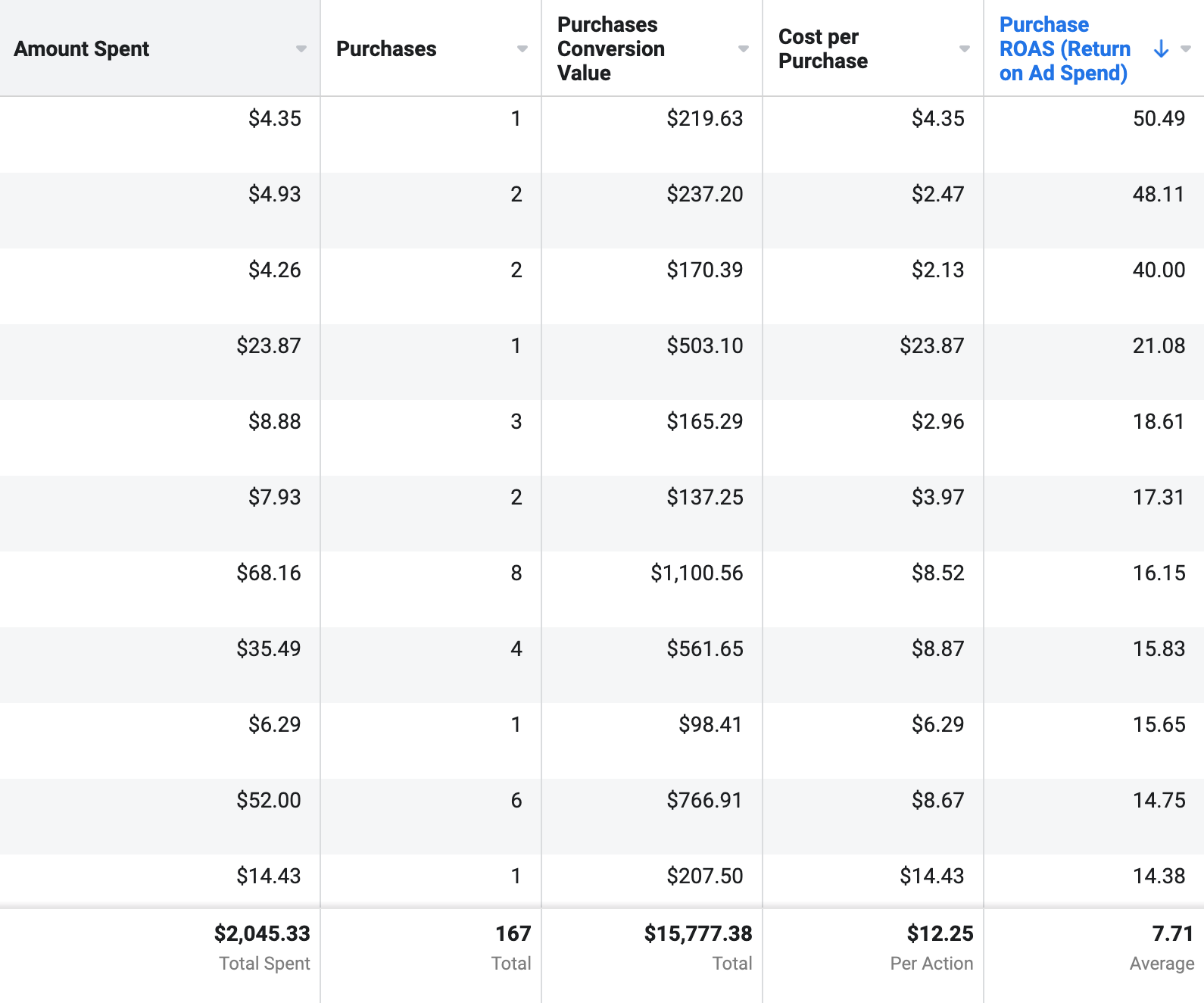Select the $1,100.56 conversion value cell
The height and width of the screenshot is (1003, 1204).
click(x=697, y=573)
